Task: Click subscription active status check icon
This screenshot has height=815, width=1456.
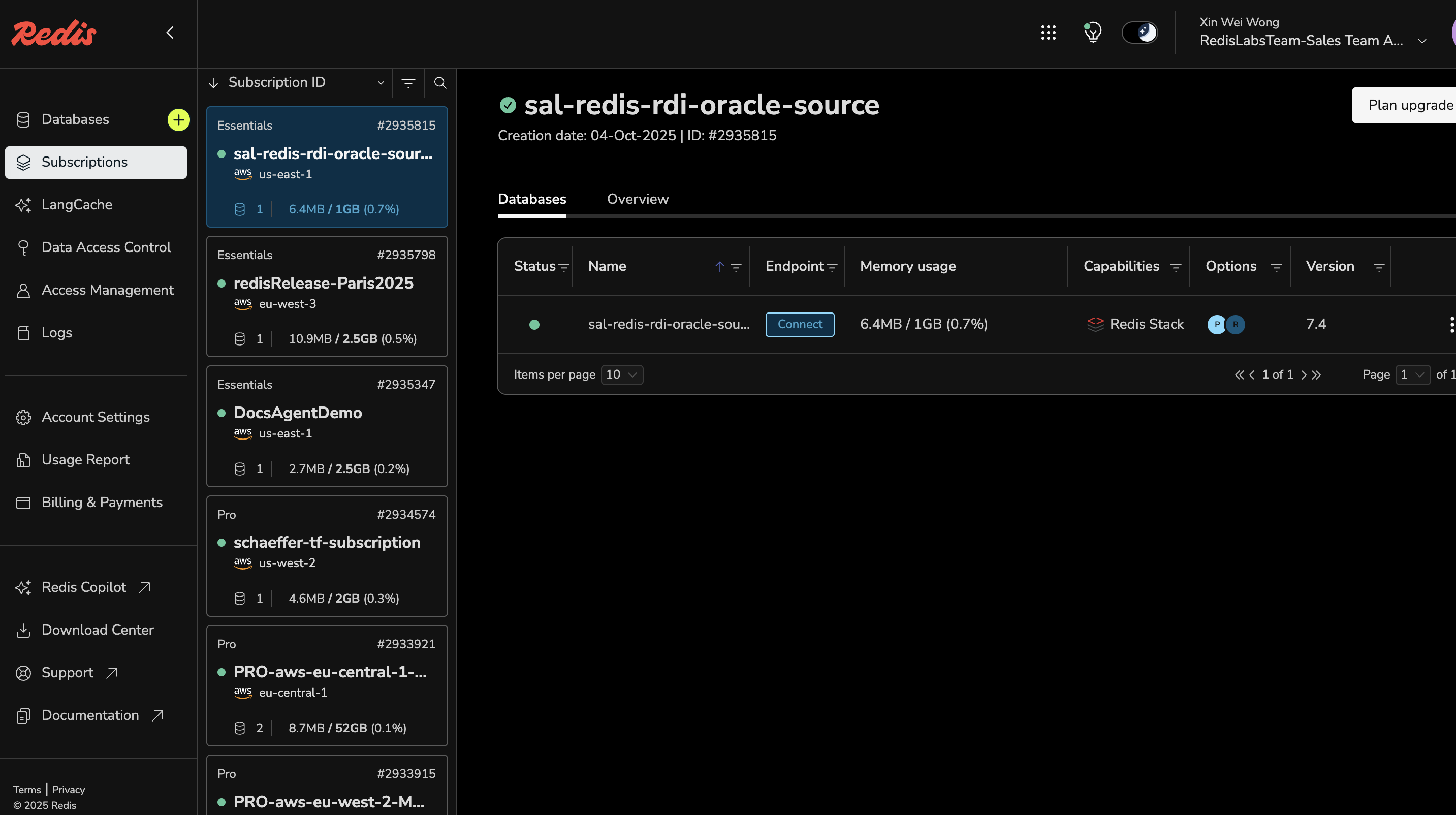Action: tap(508, 105)
